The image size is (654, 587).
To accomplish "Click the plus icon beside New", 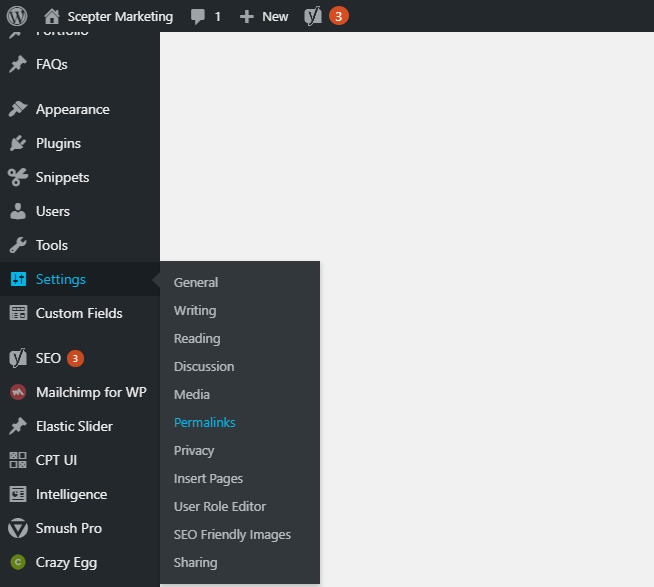I will click(x=247, y=17).
